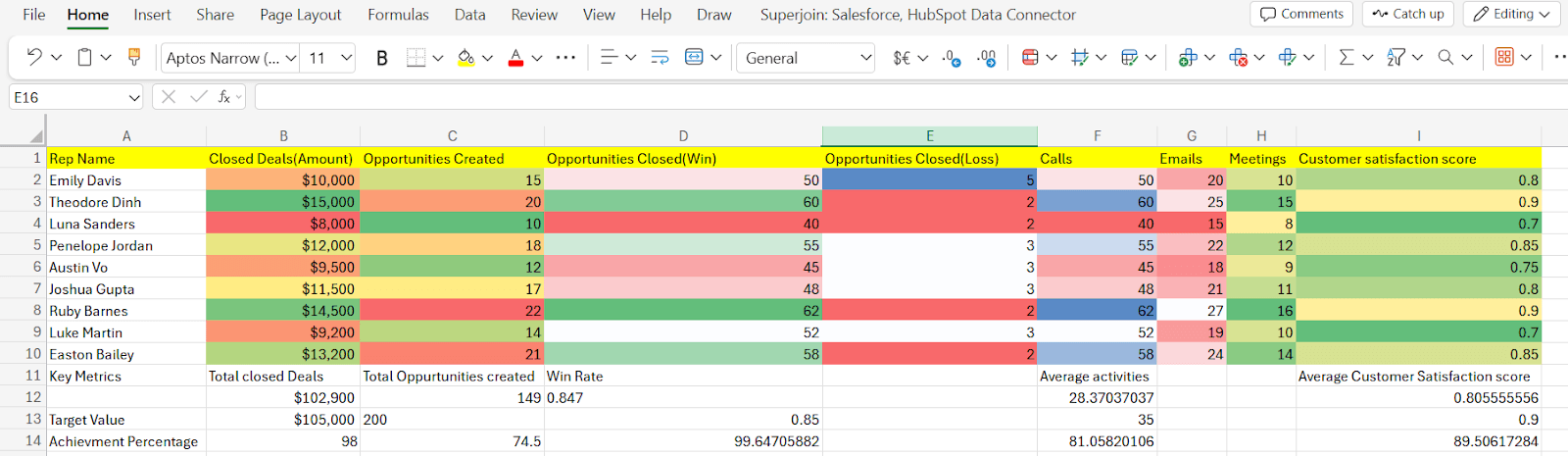
Task: Open the Comments pane
Action: [x=1301, y=14]
